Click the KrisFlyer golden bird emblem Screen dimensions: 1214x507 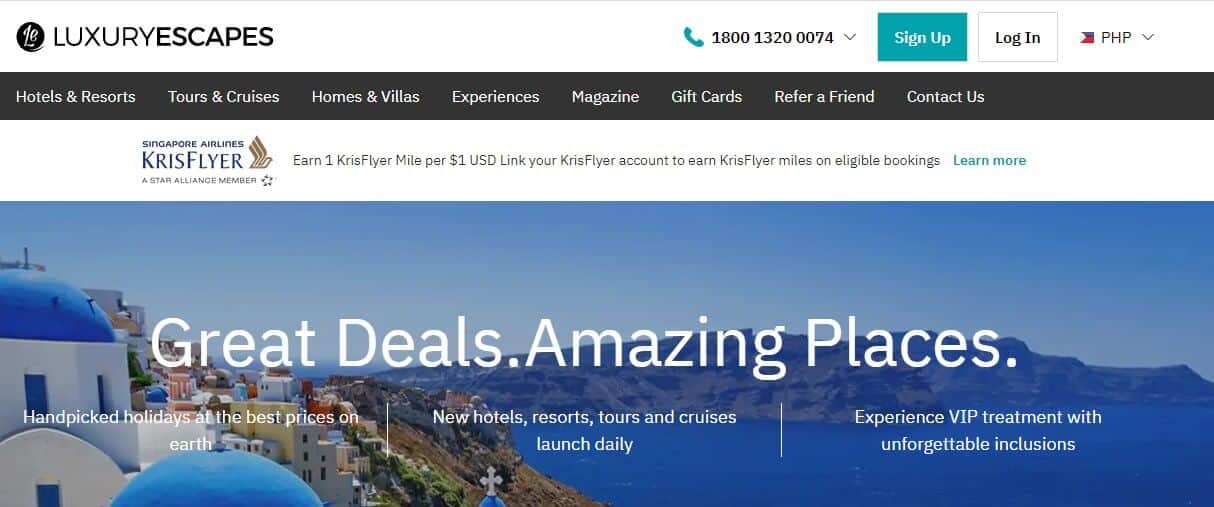point(260,153)
